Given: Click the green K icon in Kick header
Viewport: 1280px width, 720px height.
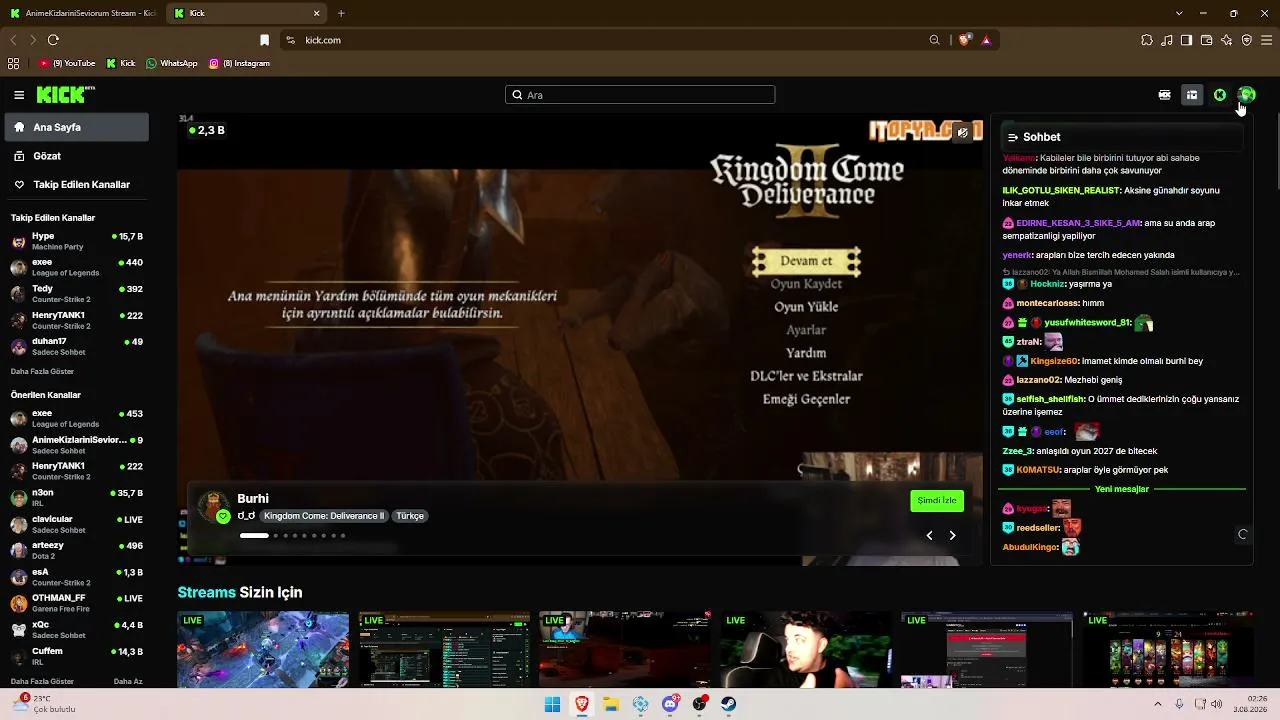Looking at the screenshot, I should coord(1220,95).
